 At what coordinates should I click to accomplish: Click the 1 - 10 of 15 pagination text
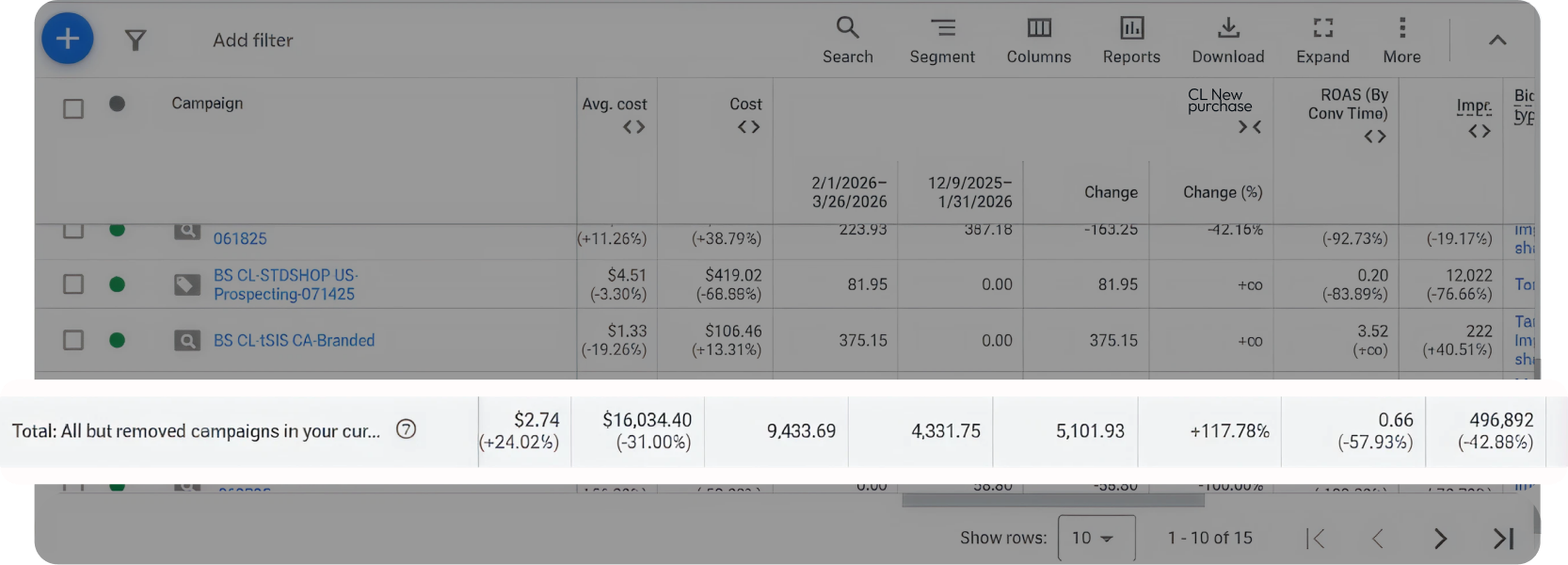[x=1209, y=538]
